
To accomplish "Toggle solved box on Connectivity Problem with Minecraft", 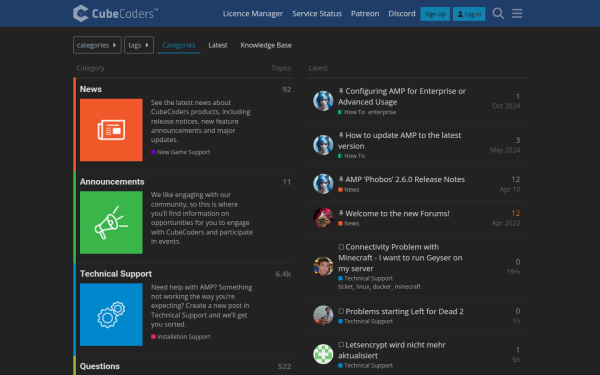I will click(x=341, y=247).
